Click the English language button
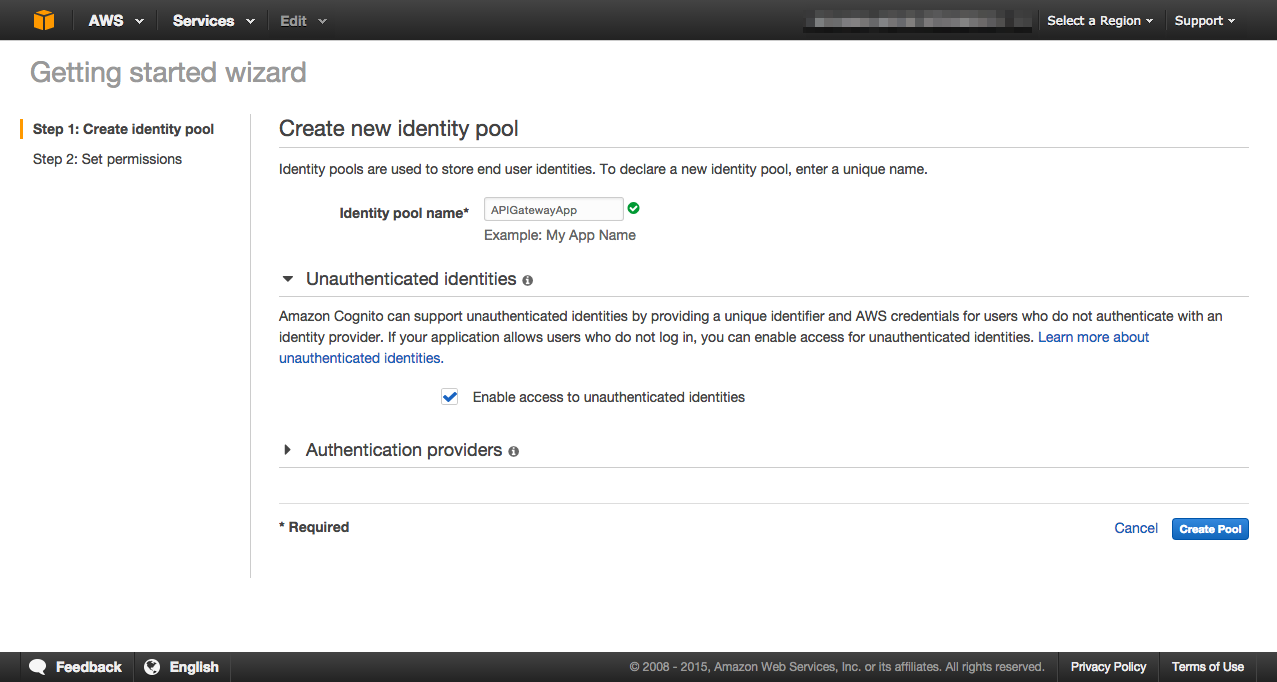1277x682 pixels. click(x=181, y=667)
